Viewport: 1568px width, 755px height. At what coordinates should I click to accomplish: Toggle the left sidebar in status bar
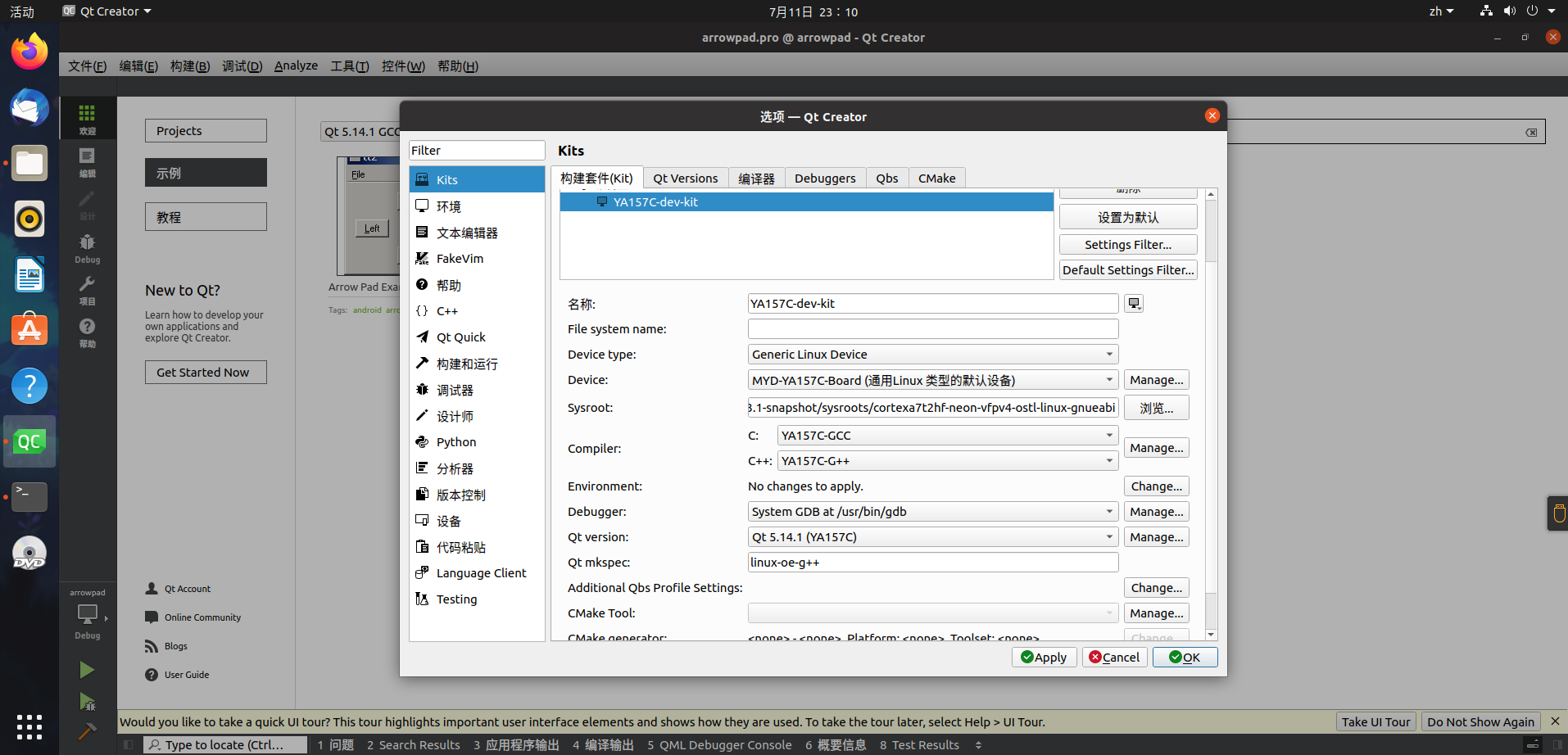[129, 745]
